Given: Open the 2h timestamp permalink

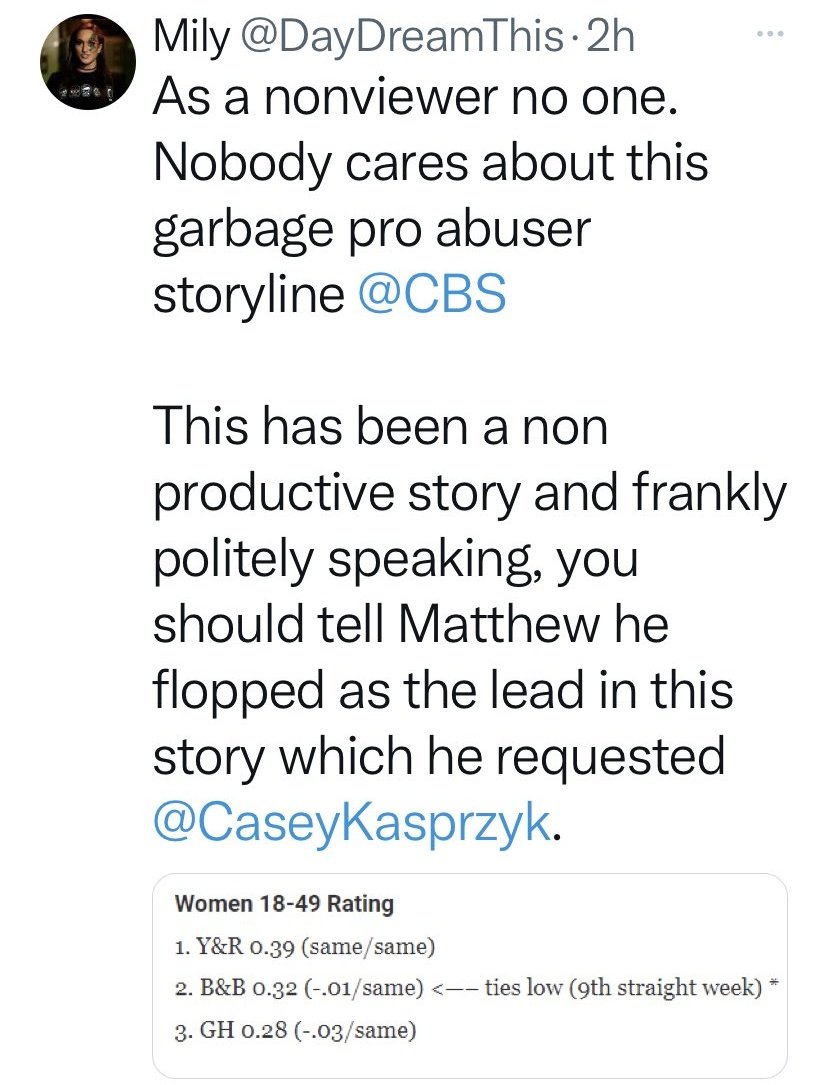Looking at the screenshot, I should coord(610,37).
